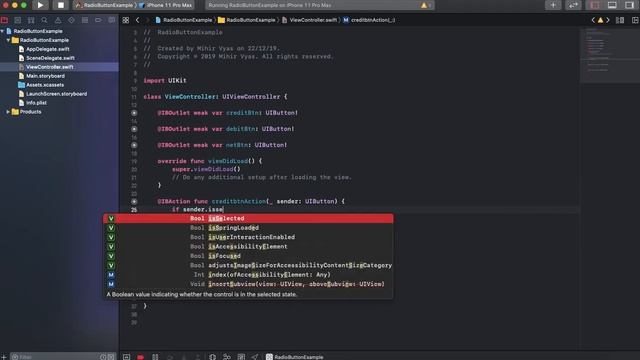Click Simulate Location arrow icon

point(255,357)
